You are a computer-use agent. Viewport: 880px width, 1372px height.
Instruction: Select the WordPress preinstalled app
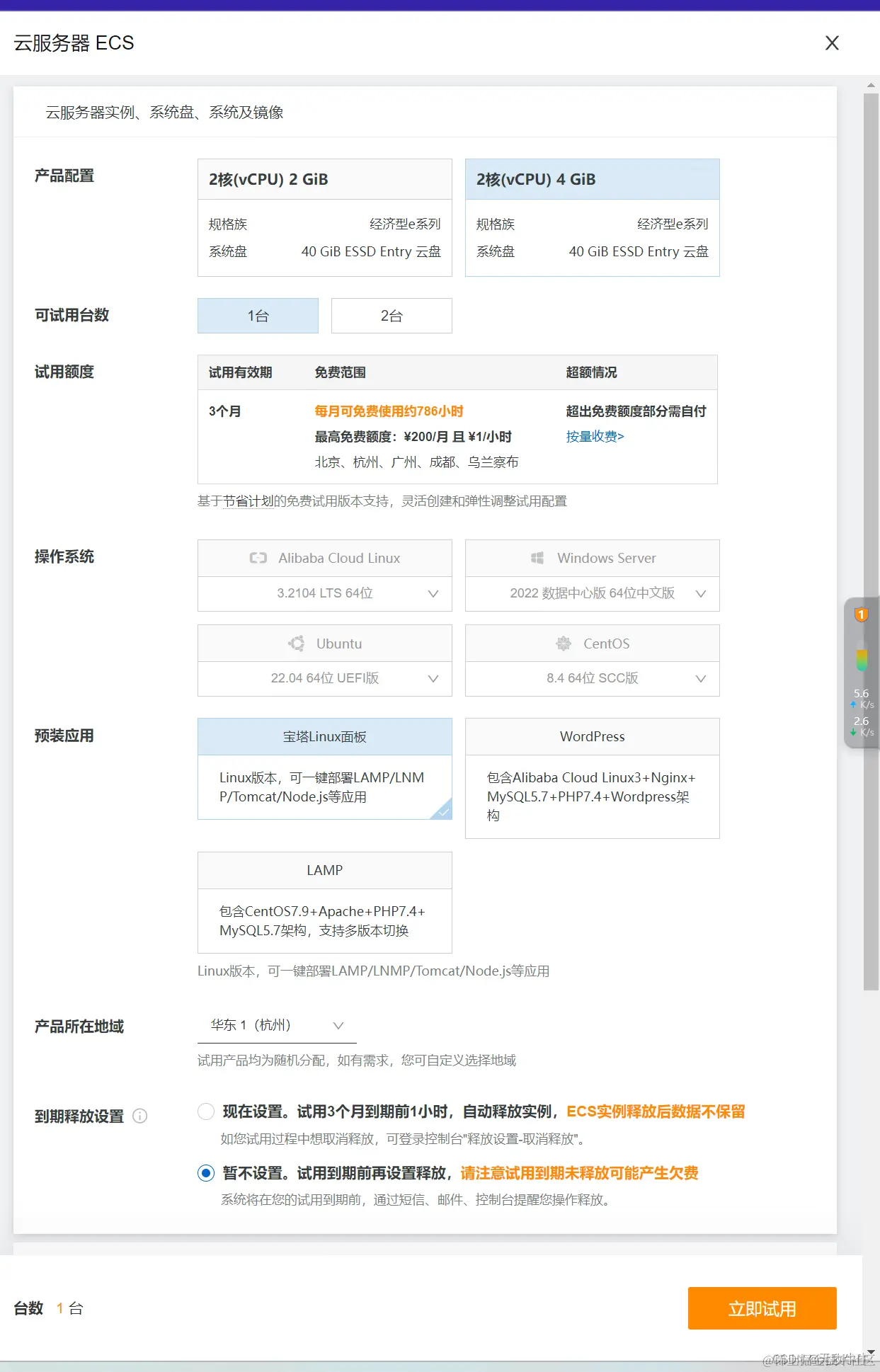pos(593,778)
